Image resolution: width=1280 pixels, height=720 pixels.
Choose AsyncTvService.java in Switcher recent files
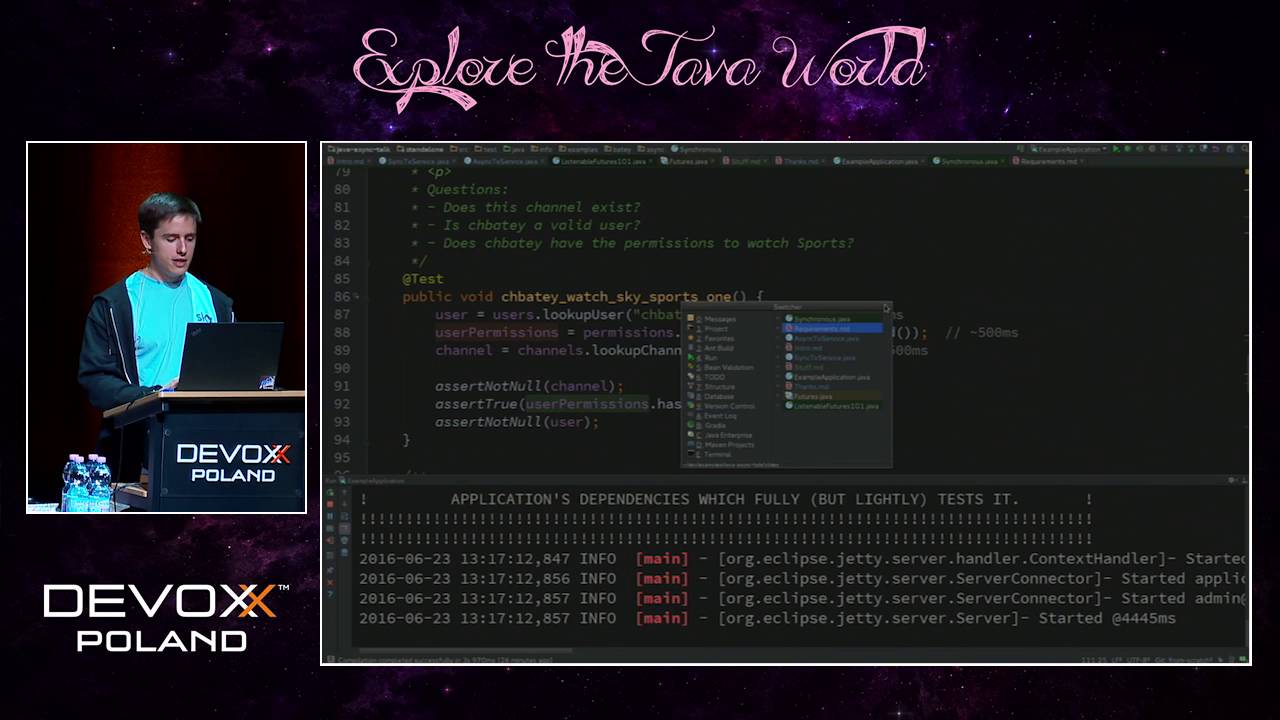point(832,338)
